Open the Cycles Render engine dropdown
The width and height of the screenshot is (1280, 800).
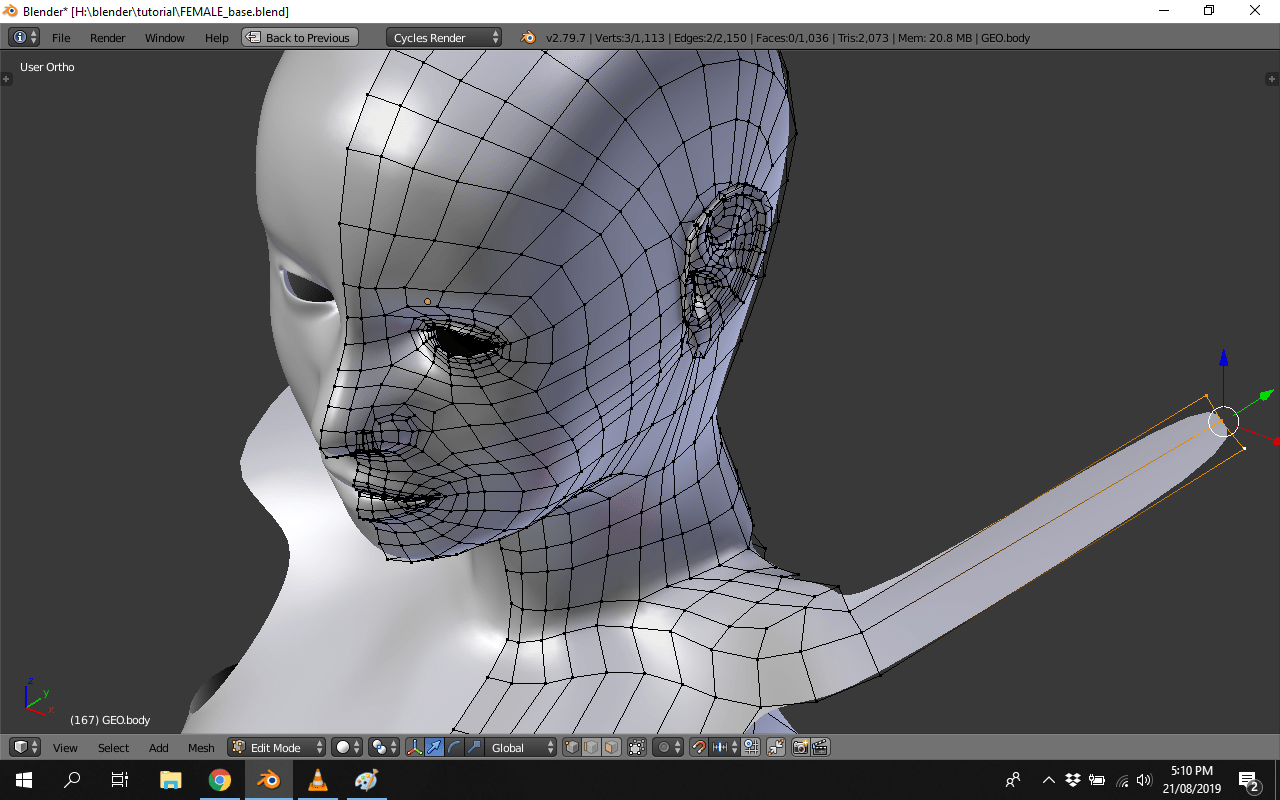[444, 37]
